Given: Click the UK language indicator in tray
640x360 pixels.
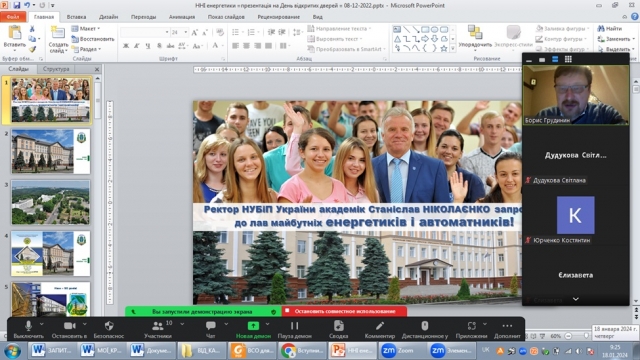Looking at the screenshot, I should pyautogui.click(x=485, y=350).
